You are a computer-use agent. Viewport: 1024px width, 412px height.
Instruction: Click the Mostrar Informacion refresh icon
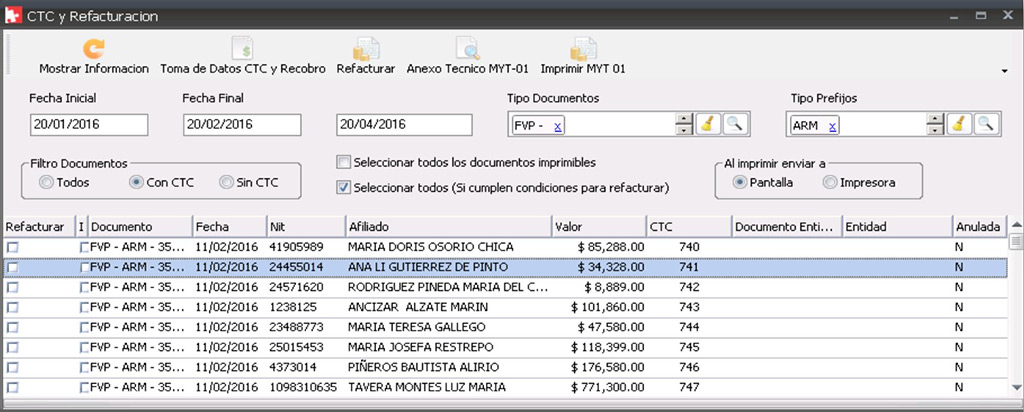click(93, 49)
